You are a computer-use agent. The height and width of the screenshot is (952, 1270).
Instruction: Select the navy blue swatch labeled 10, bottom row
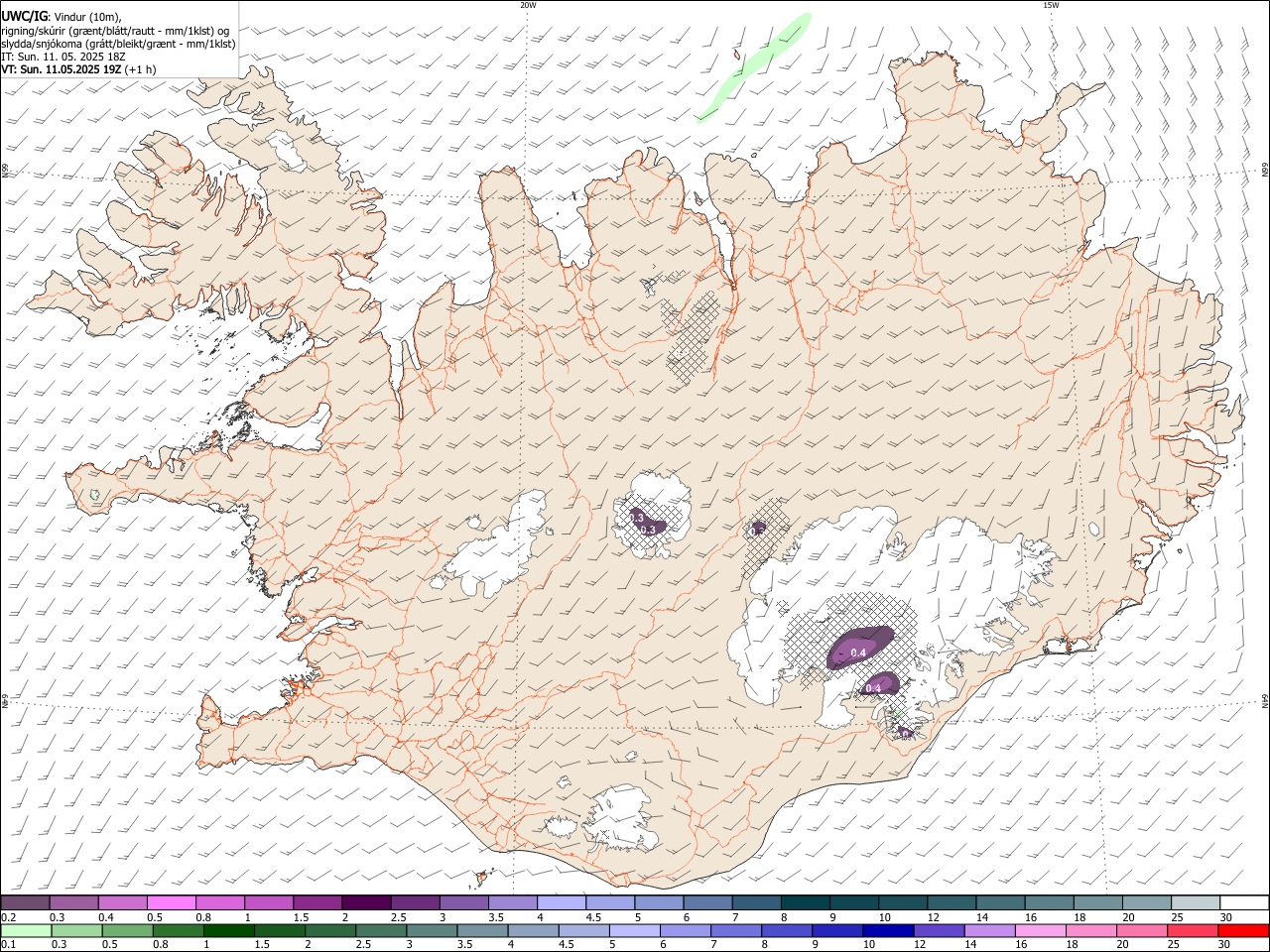[887, 930]
